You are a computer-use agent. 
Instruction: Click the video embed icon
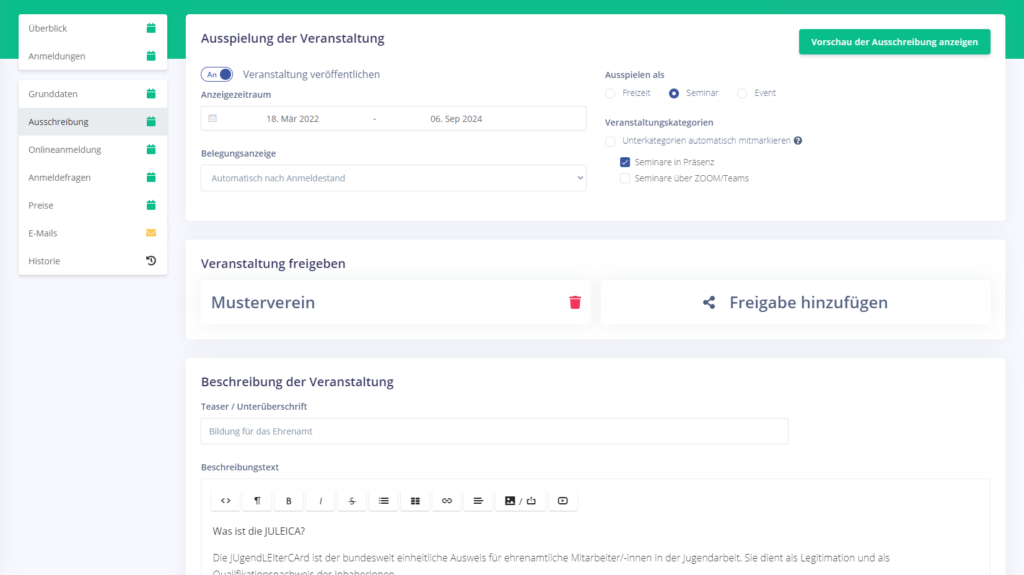[x=562, y=501]
